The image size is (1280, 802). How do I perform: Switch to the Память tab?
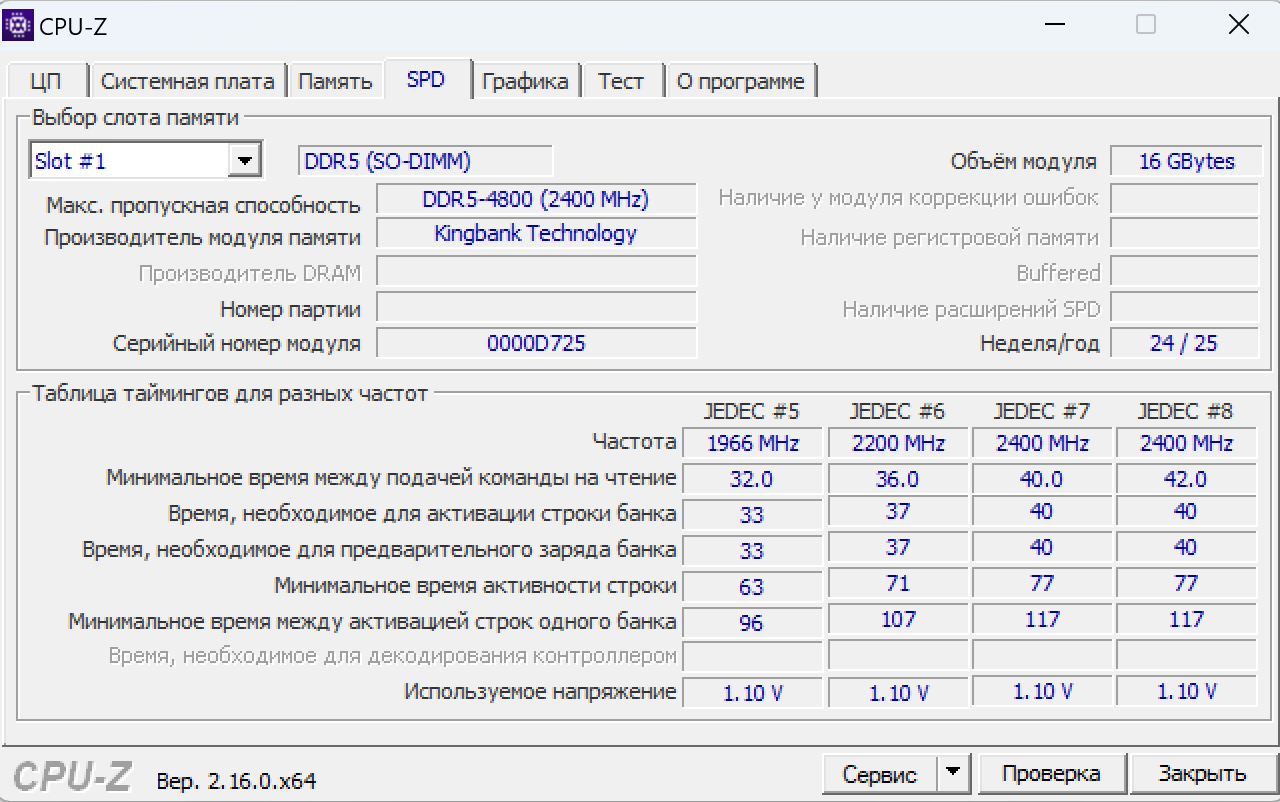click(x=336, y=82)
